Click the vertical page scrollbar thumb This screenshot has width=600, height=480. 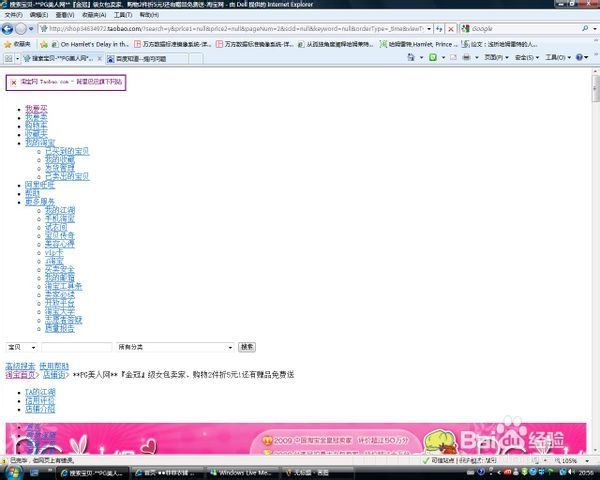(x=595, y=89)
